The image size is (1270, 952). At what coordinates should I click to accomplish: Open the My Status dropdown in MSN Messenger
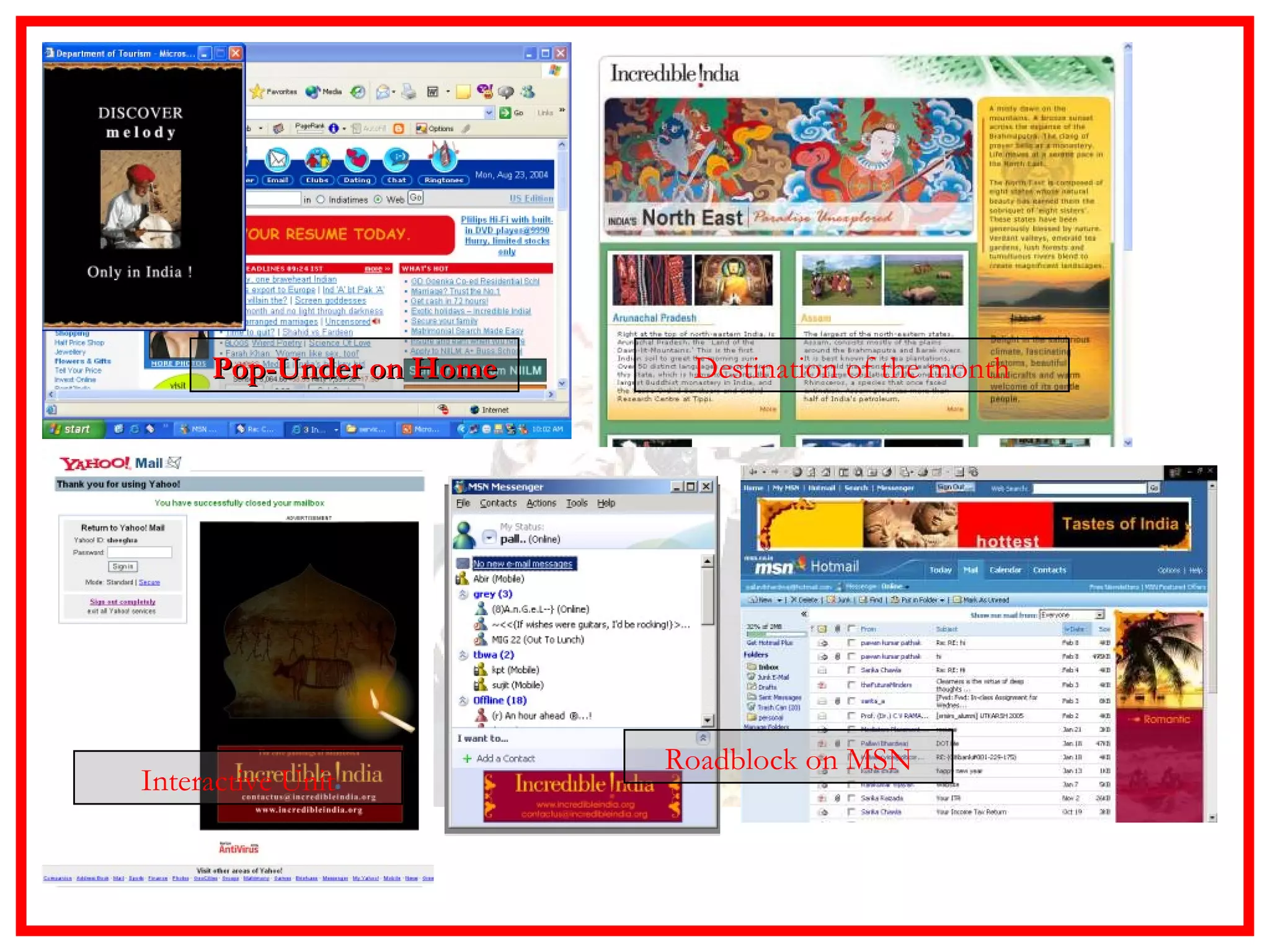click(x=489, y=537)
